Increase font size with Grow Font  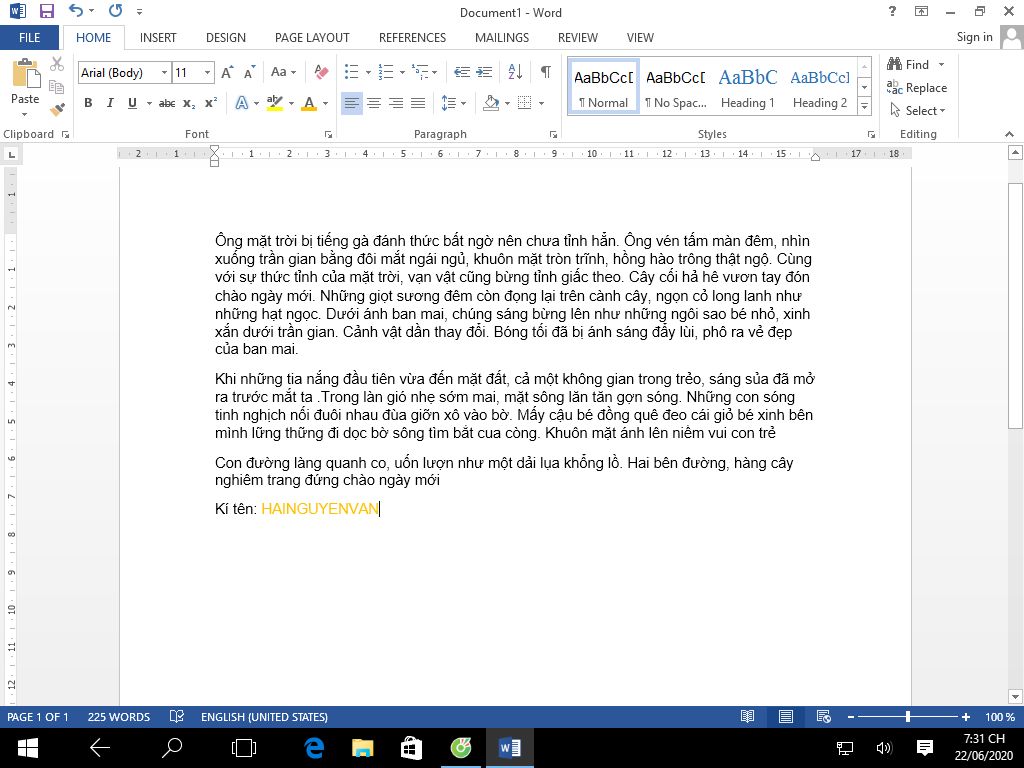[x=227, y=72]
